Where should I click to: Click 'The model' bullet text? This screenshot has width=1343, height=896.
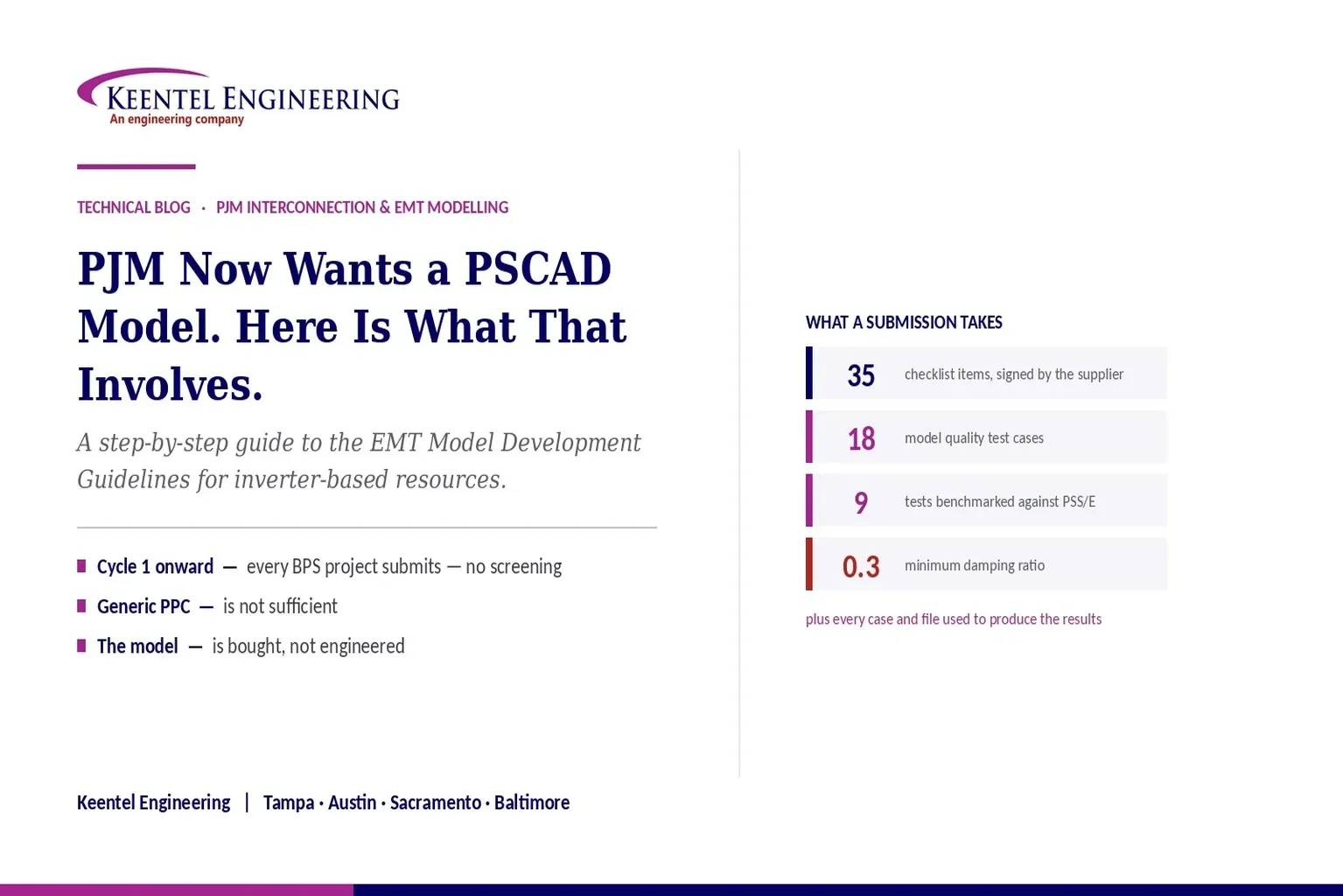(x=137, y=646)
